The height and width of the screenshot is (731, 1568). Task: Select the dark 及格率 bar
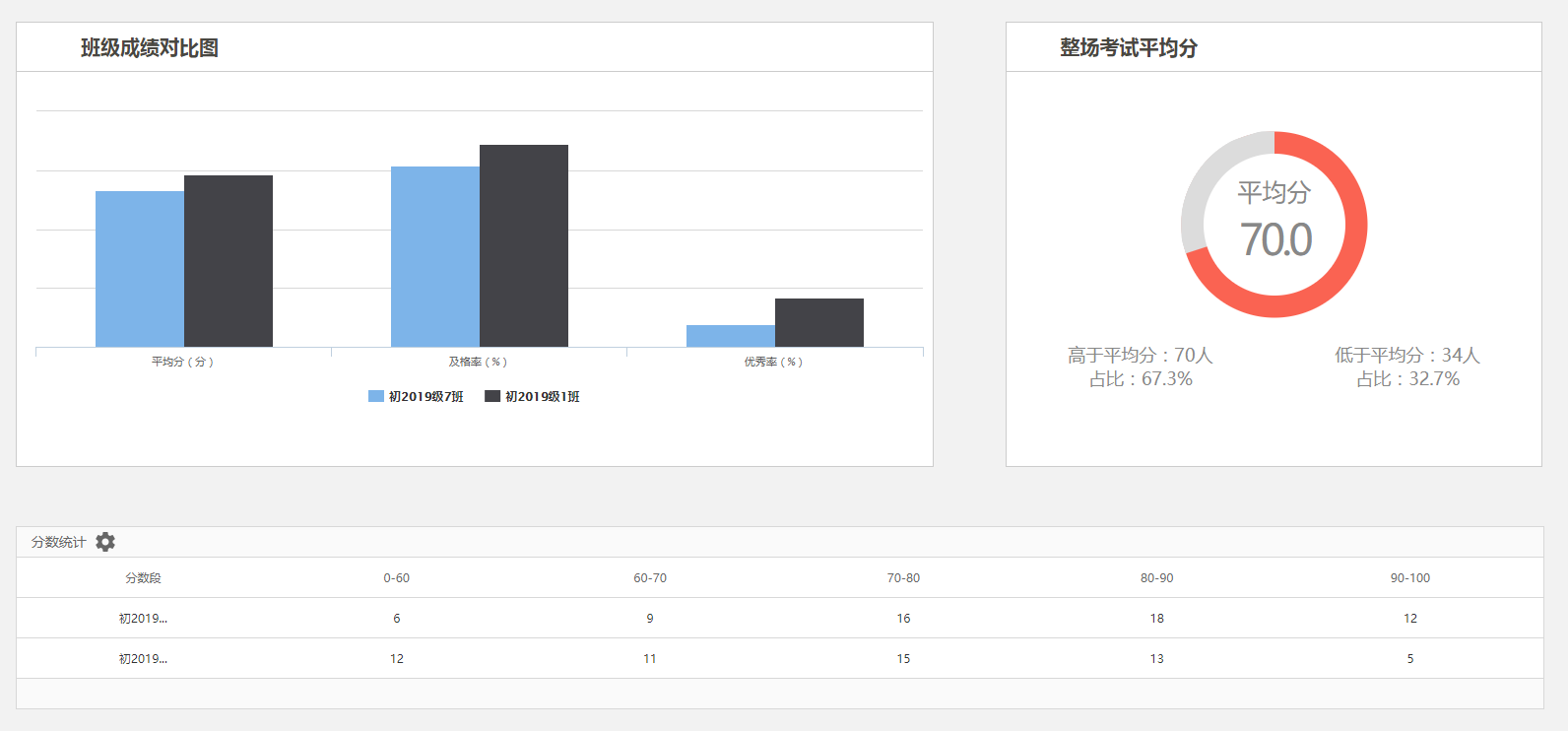click(x=524, y=246)
